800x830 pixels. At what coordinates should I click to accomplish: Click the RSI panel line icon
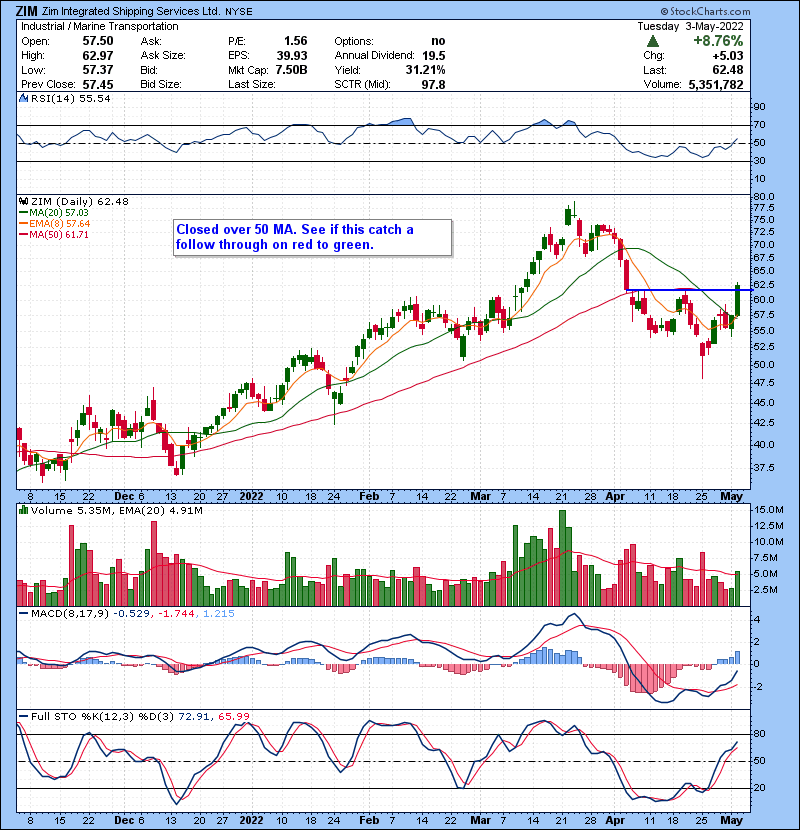23,98
